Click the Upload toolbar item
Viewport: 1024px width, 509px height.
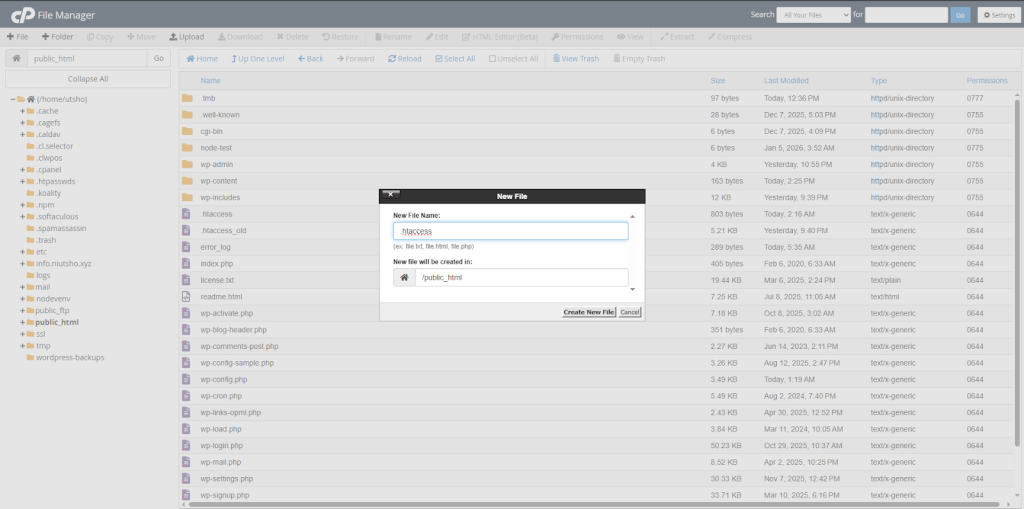[x=187, y=37]
